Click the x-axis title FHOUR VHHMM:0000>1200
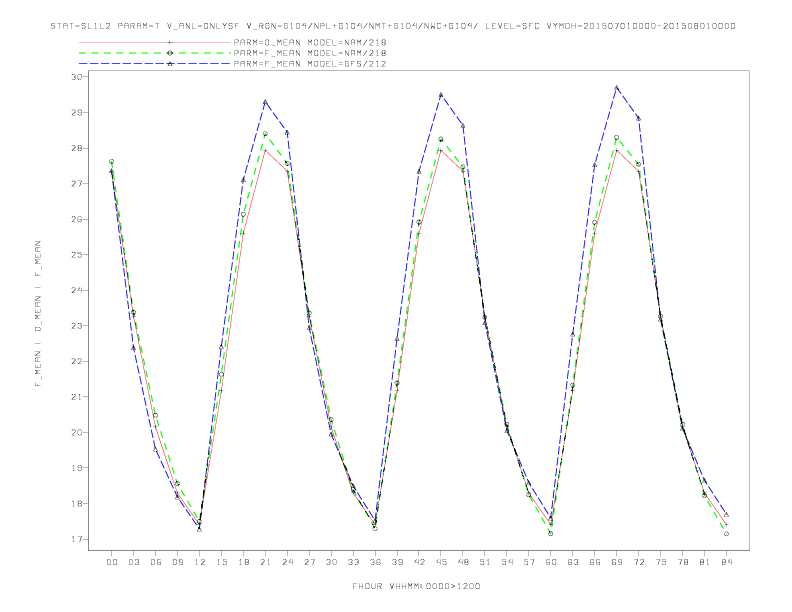 [x=416, y=586]
